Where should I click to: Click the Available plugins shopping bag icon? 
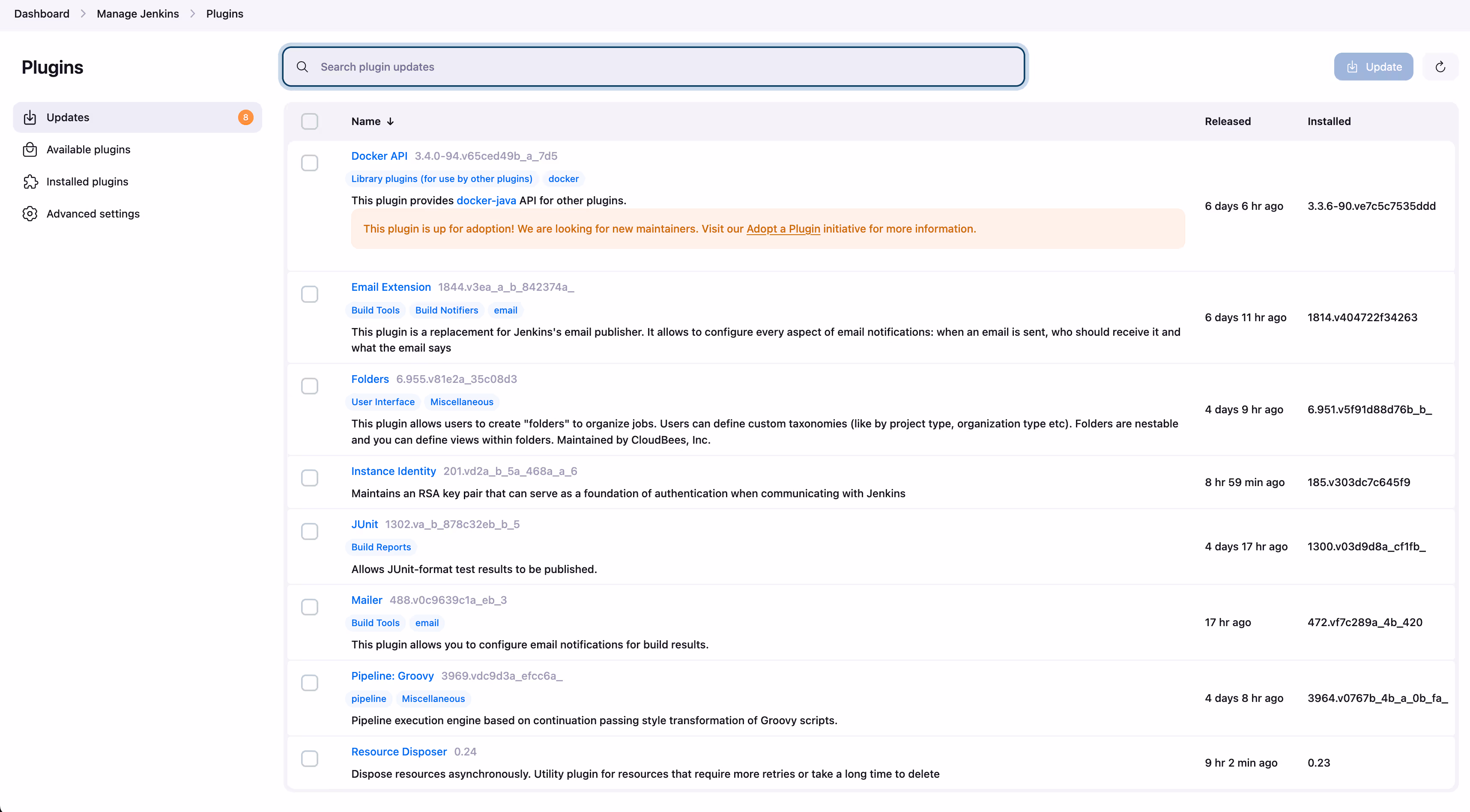(30, 149)
